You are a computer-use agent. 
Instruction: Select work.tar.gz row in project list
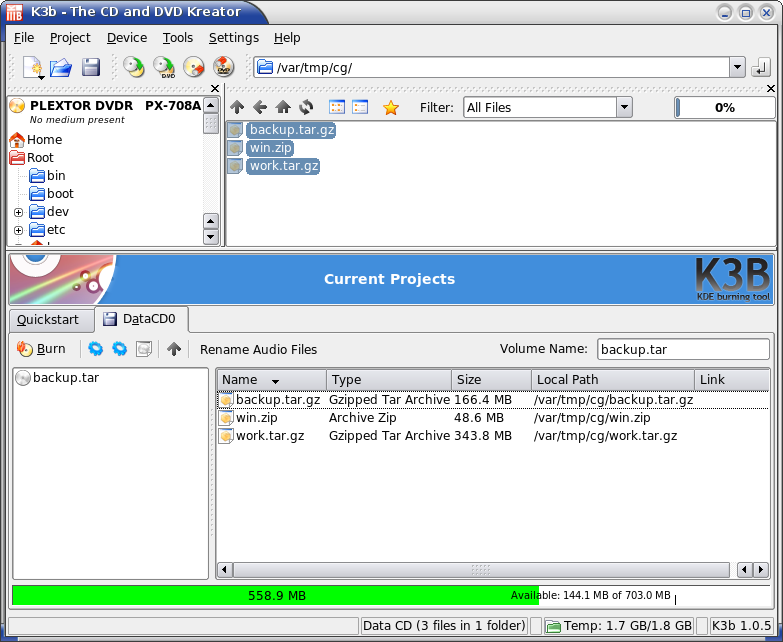click(x=493, y=436)
